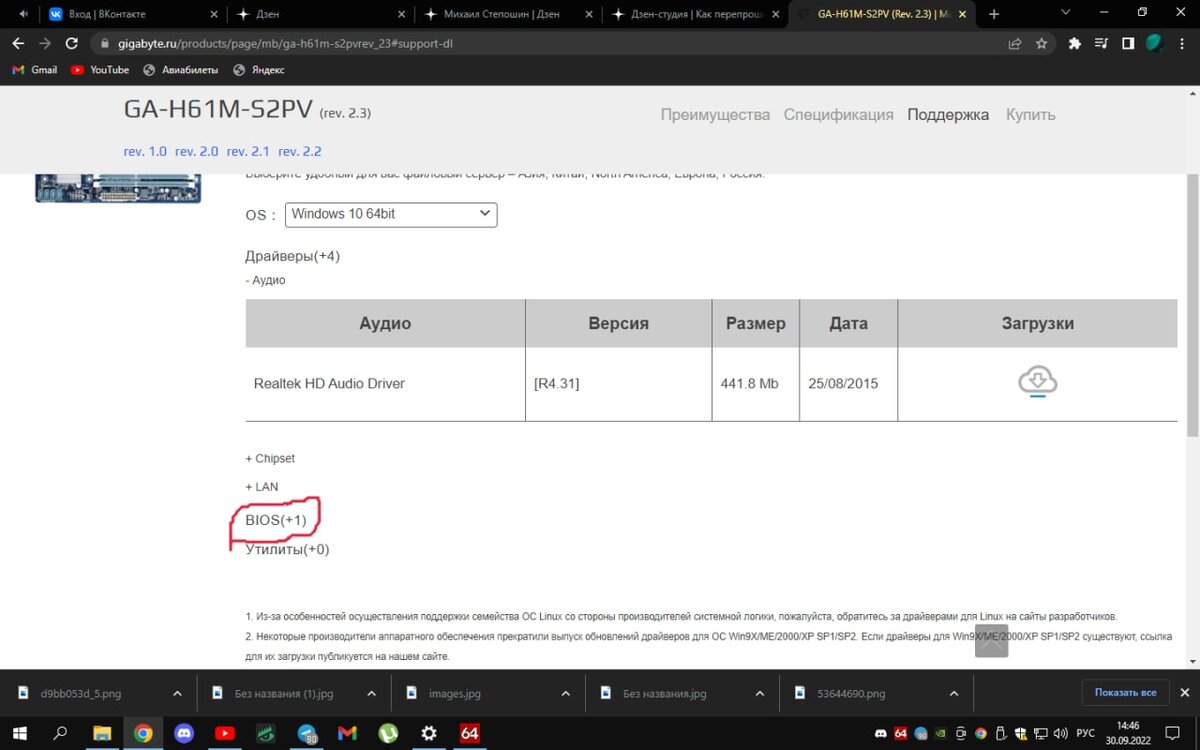Share this page from the address bar
Image resolution: width=1200 pixels, height=750 pixels.
click(1015, 44)
